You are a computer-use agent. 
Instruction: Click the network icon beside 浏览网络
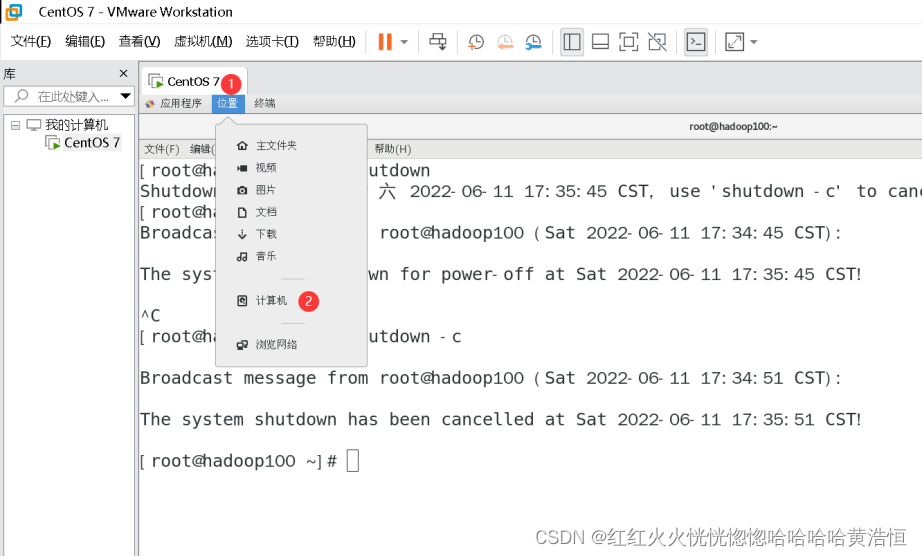pyautogui.click(x=242, y=345)
